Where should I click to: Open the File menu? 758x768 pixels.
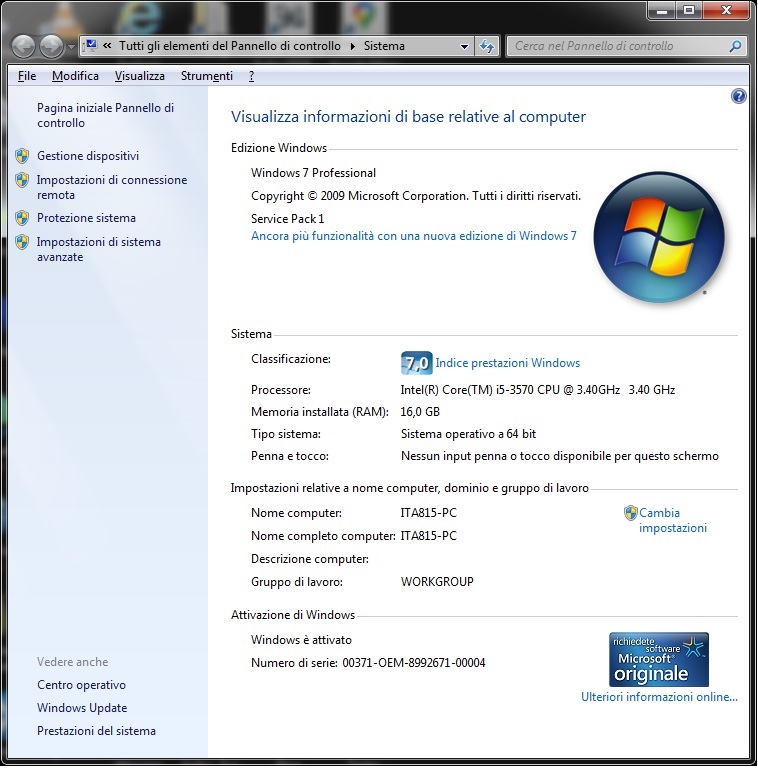[27, 76]
